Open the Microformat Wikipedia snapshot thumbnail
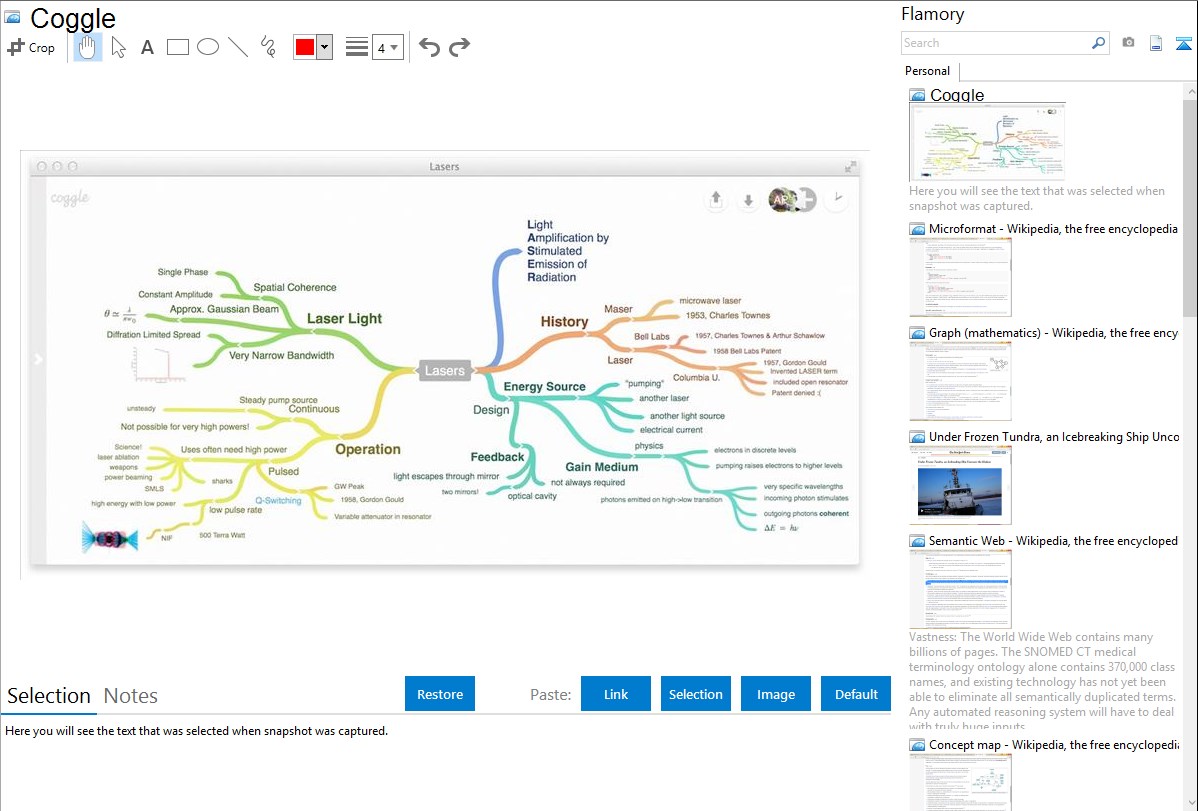 point(960,277)
